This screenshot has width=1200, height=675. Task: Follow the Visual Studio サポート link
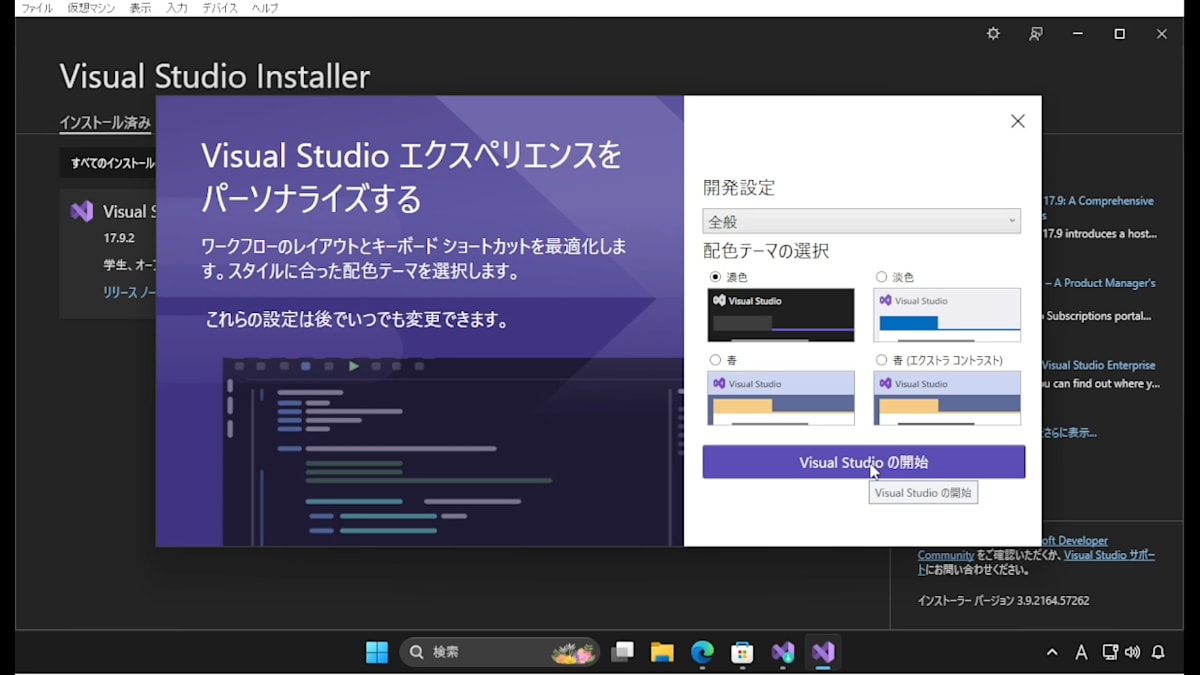coord(1109,554)
